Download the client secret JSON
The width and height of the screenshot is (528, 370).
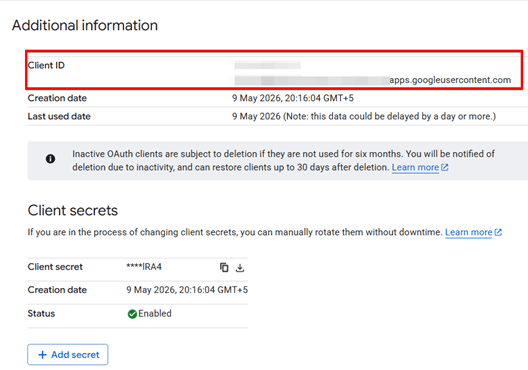click(240, 268)
